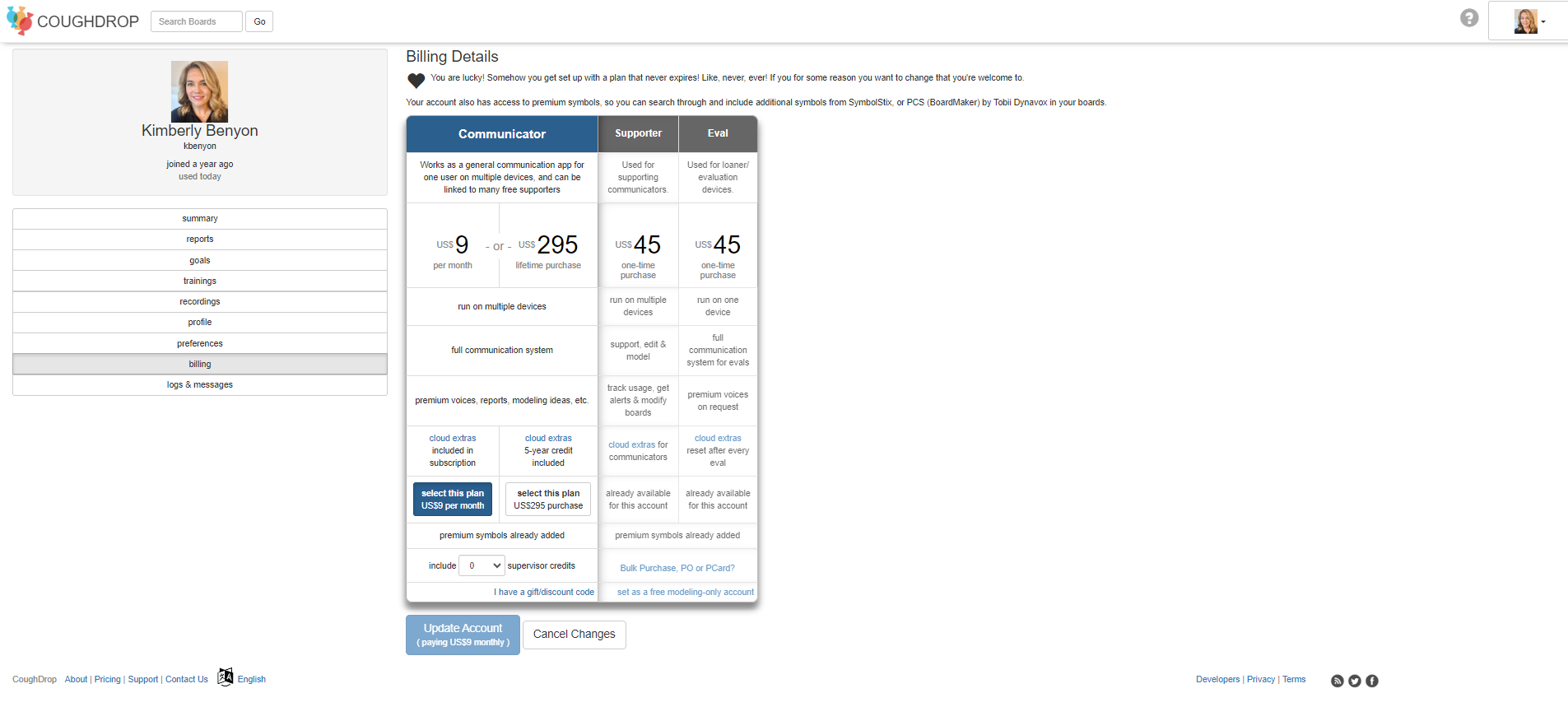Viewport: 1568px width, 707px height.
Task: Click the CoughDrop logo icon
Action: (x=20, y=21)
